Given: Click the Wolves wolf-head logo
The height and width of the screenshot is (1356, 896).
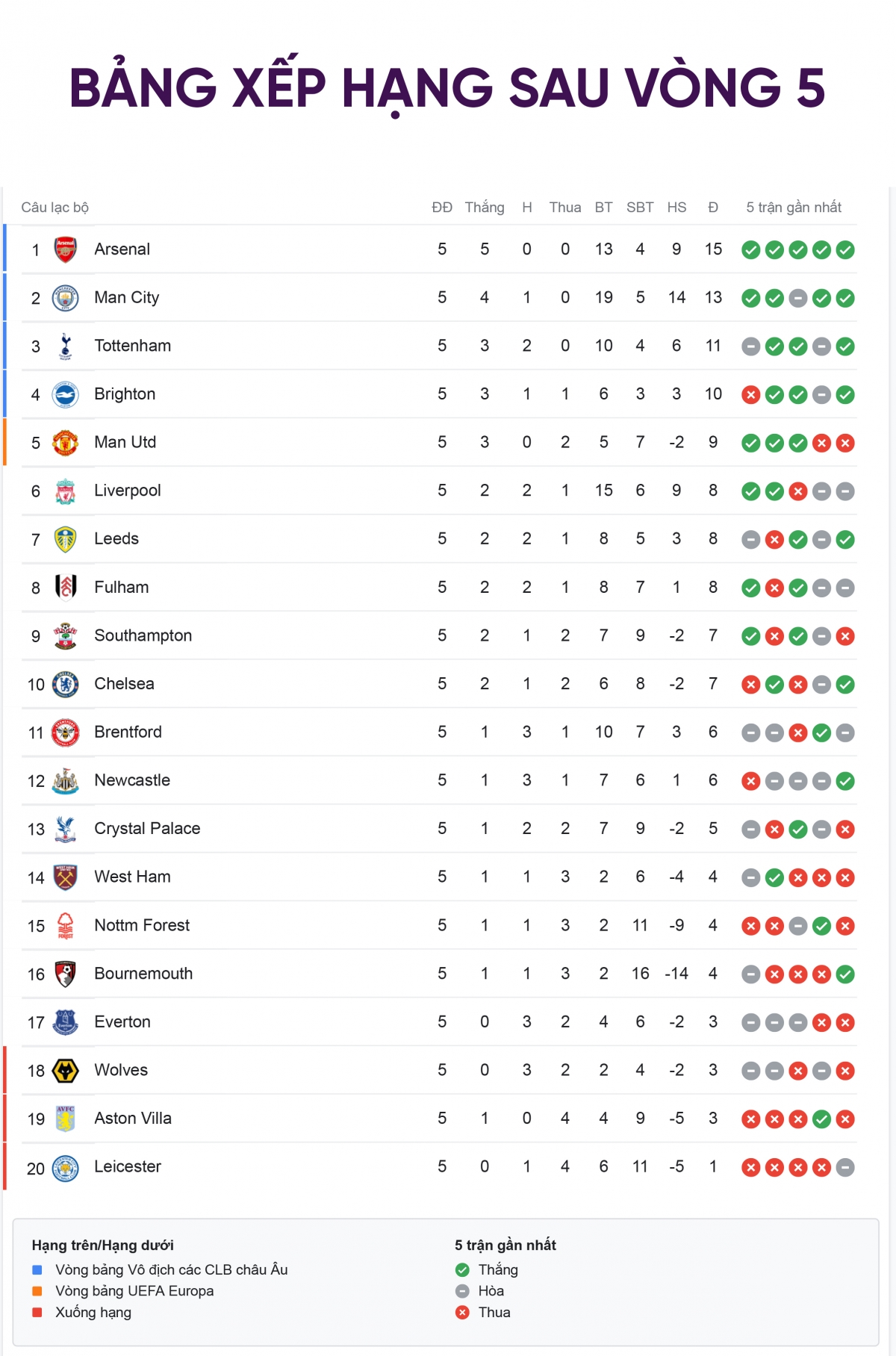Looking at the screenshot, I should 66,1071.
